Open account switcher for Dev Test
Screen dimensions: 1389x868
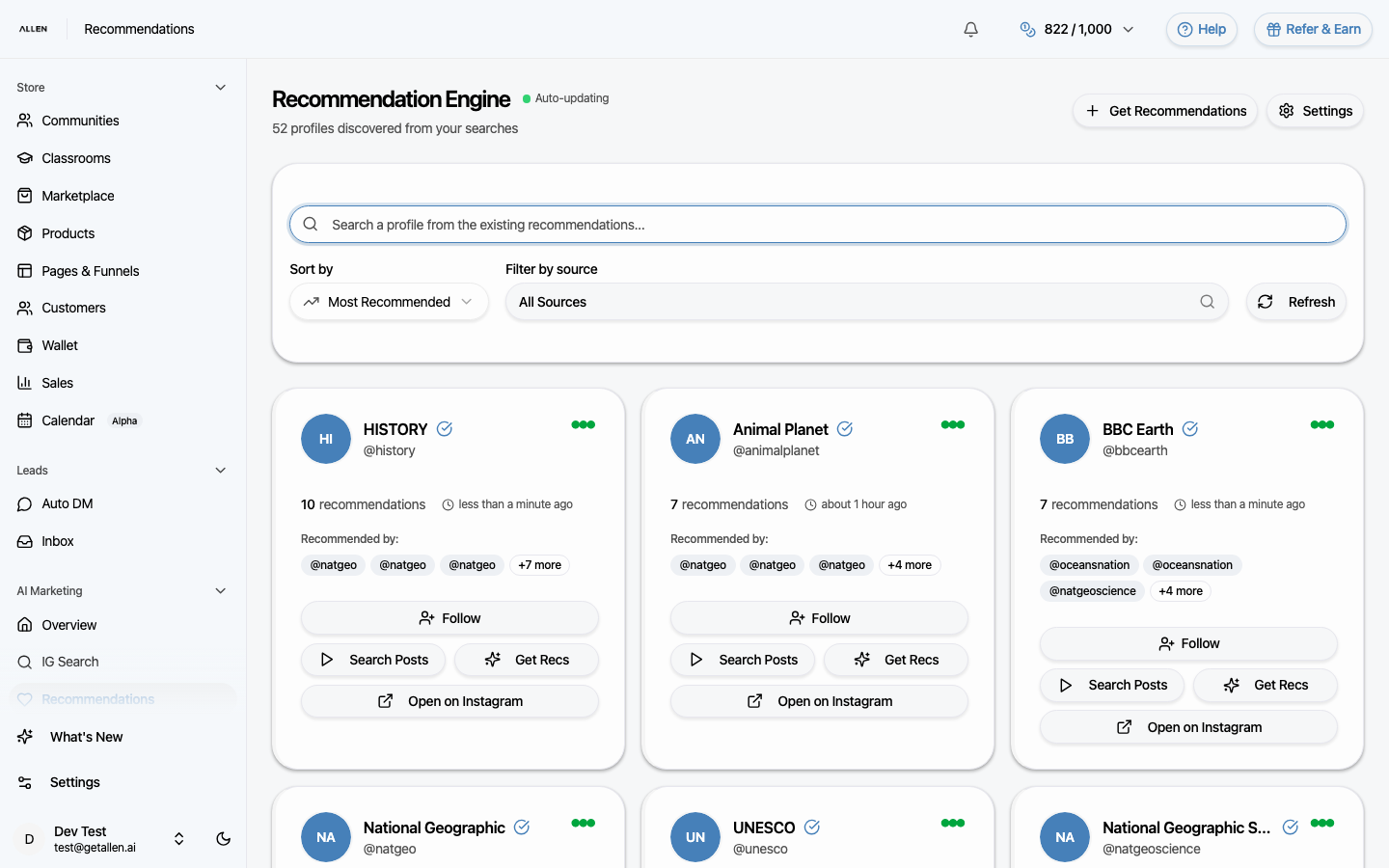click(178, 839)
